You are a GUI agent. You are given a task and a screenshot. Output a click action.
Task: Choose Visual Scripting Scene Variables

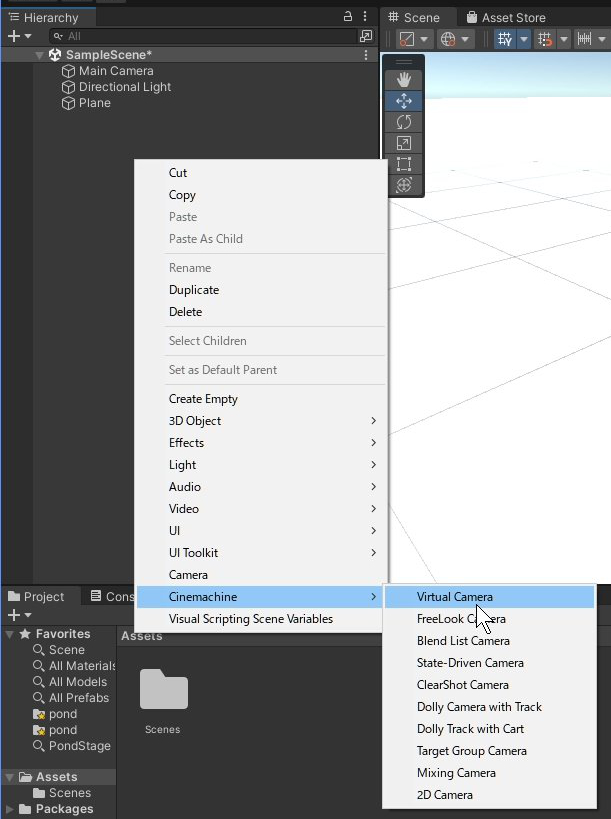pos(261,619)
